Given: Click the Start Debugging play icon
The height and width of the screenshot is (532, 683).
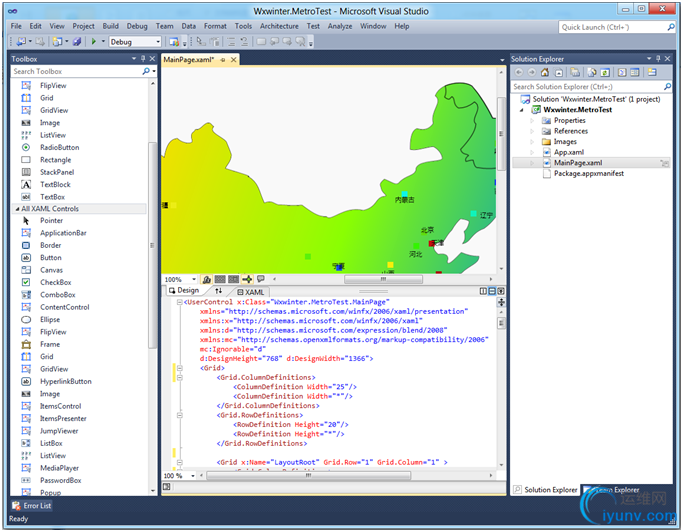Looking at the screenshot, I should coord(93,42).
